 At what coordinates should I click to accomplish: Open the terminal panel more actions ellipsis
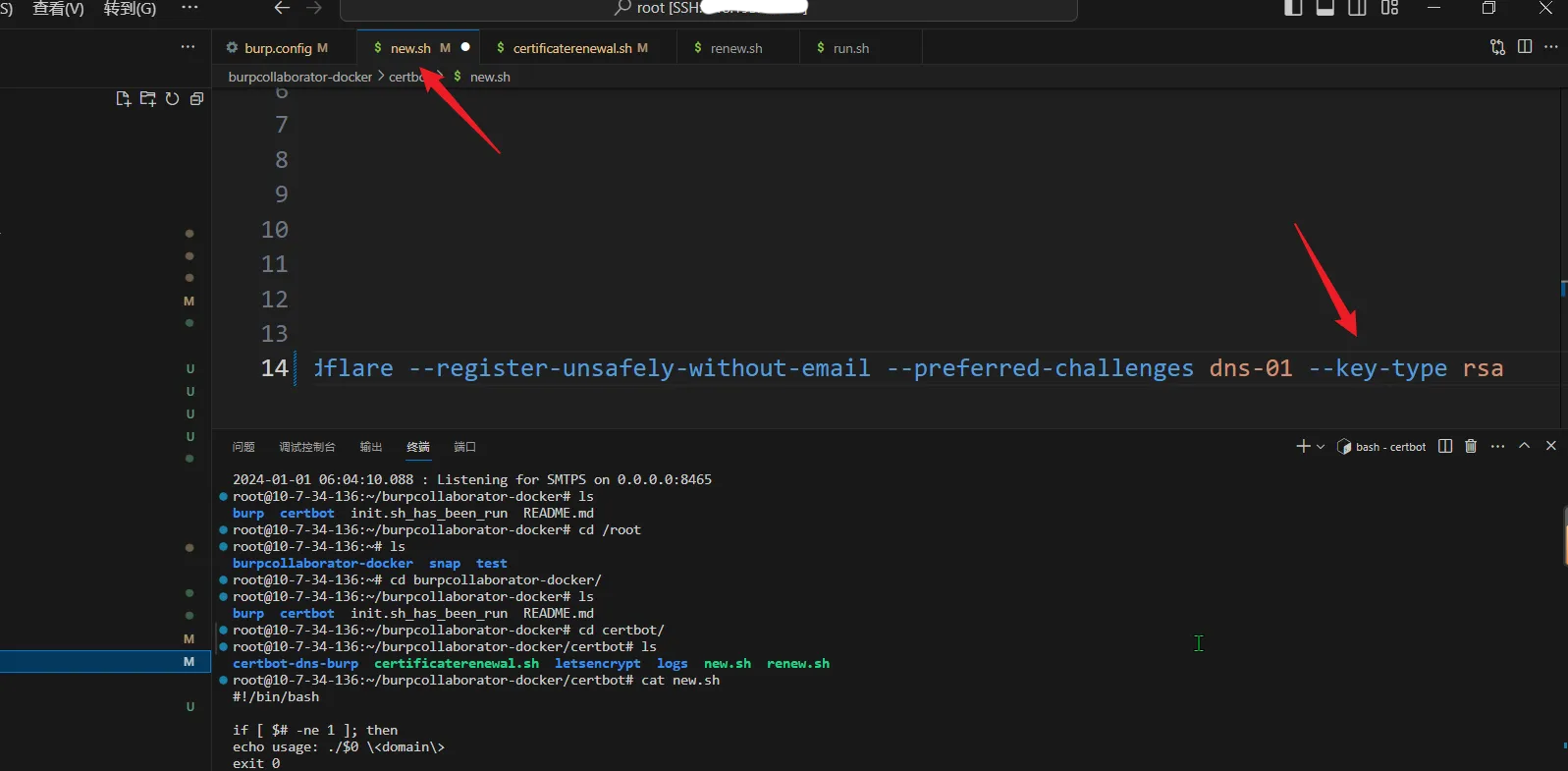[1497, 446]
